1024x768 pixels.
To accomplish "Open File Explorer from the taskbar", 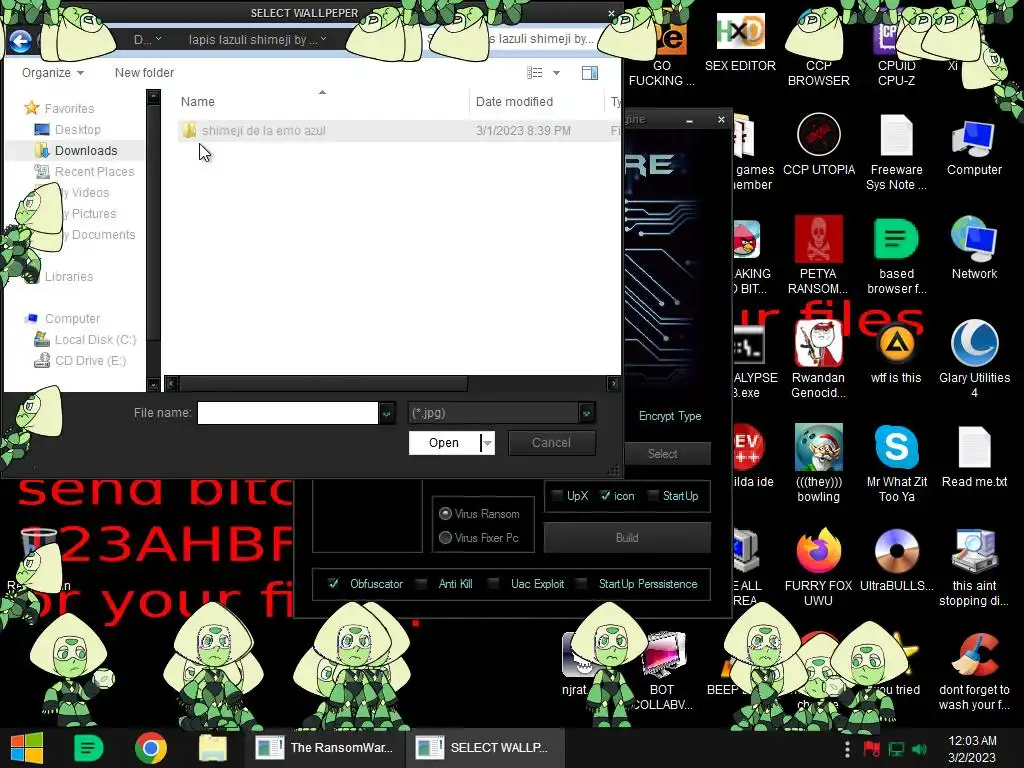I will (x=213, y=748).
